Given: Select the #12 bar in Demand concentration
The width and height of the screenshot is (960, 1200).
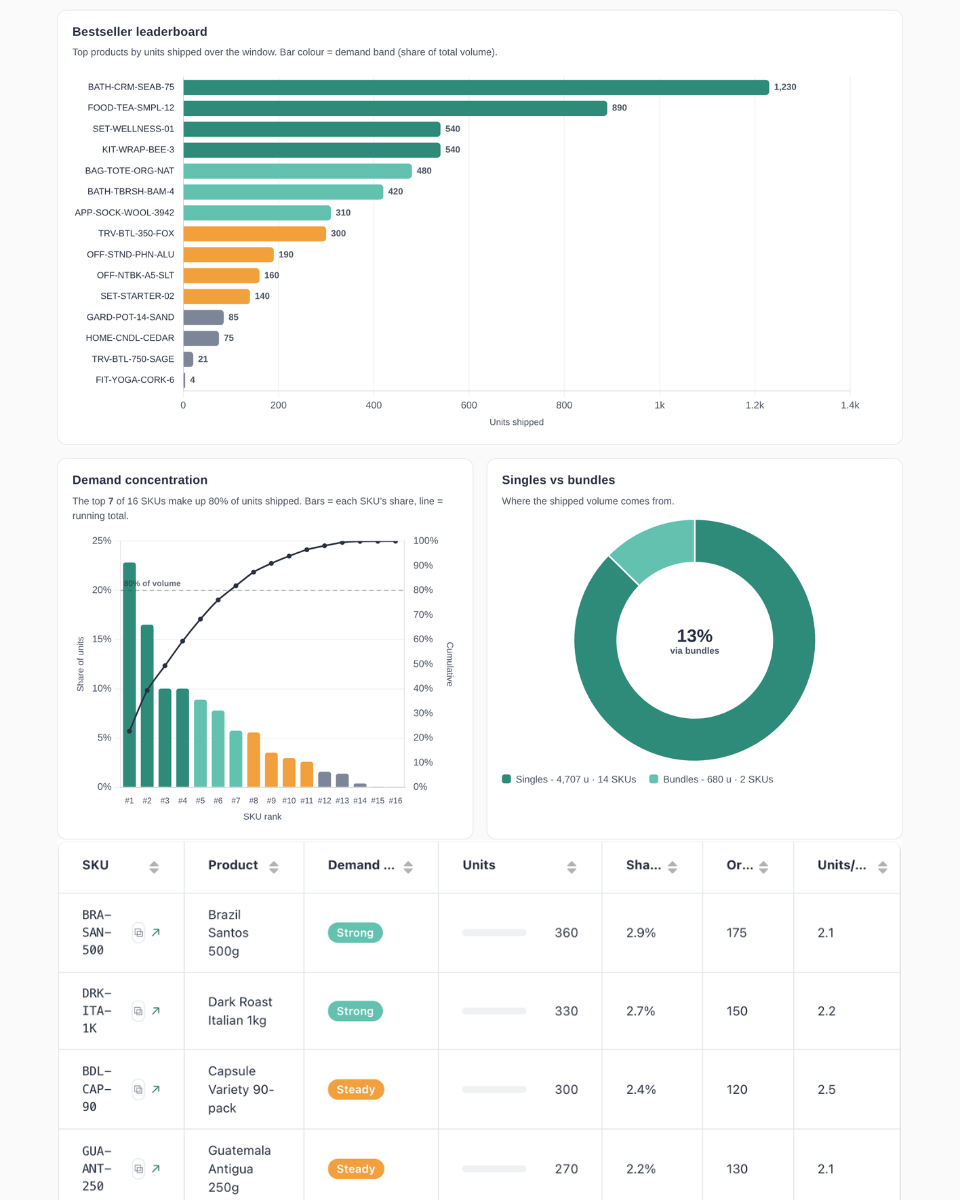Looking at the screenshot, I should coord(325,779).
